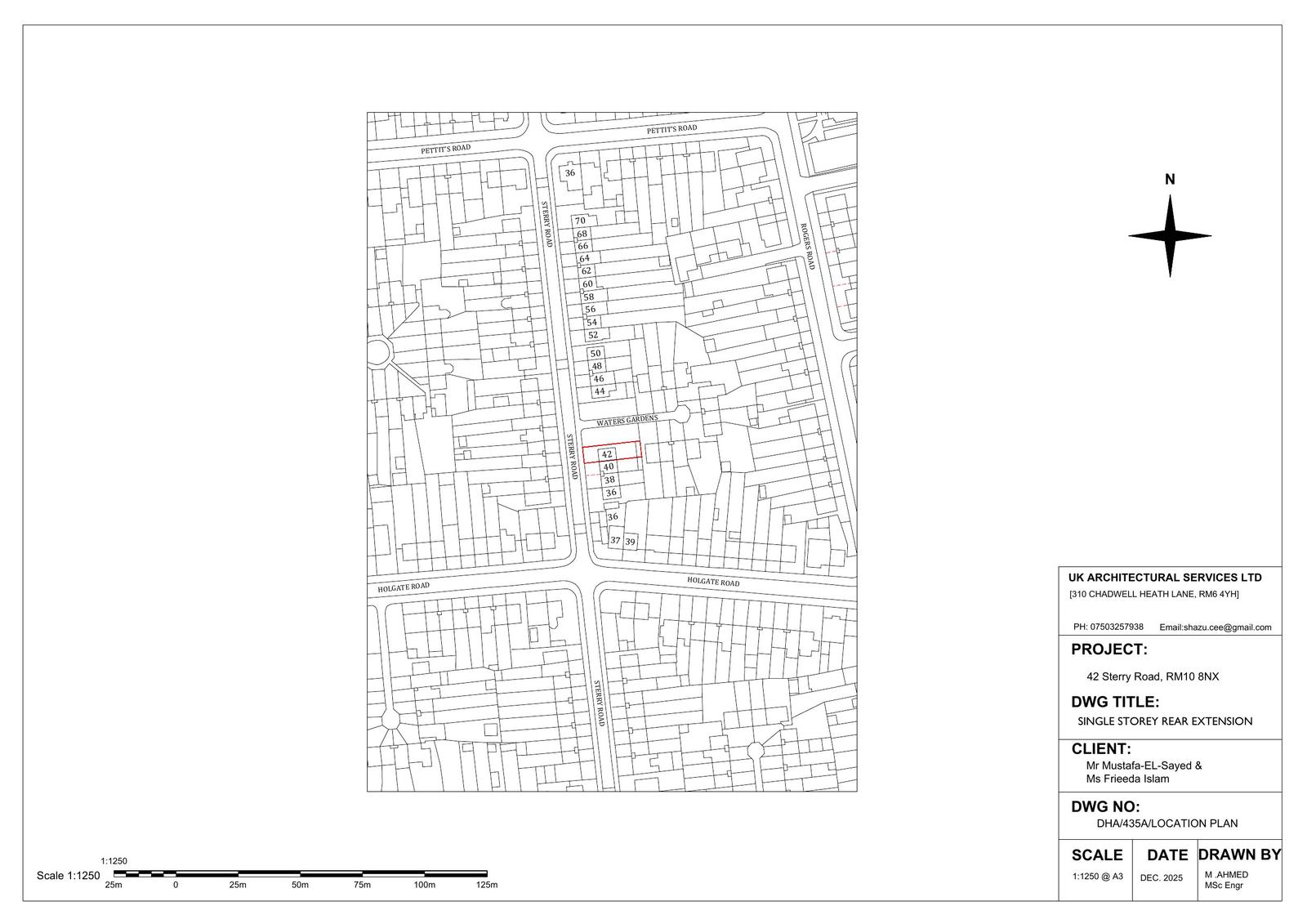Image resolution: width=1307 pixels, height=924 pixels.
Task: Click house number "70" on Sterry Road
Action: tap(580, 221)
